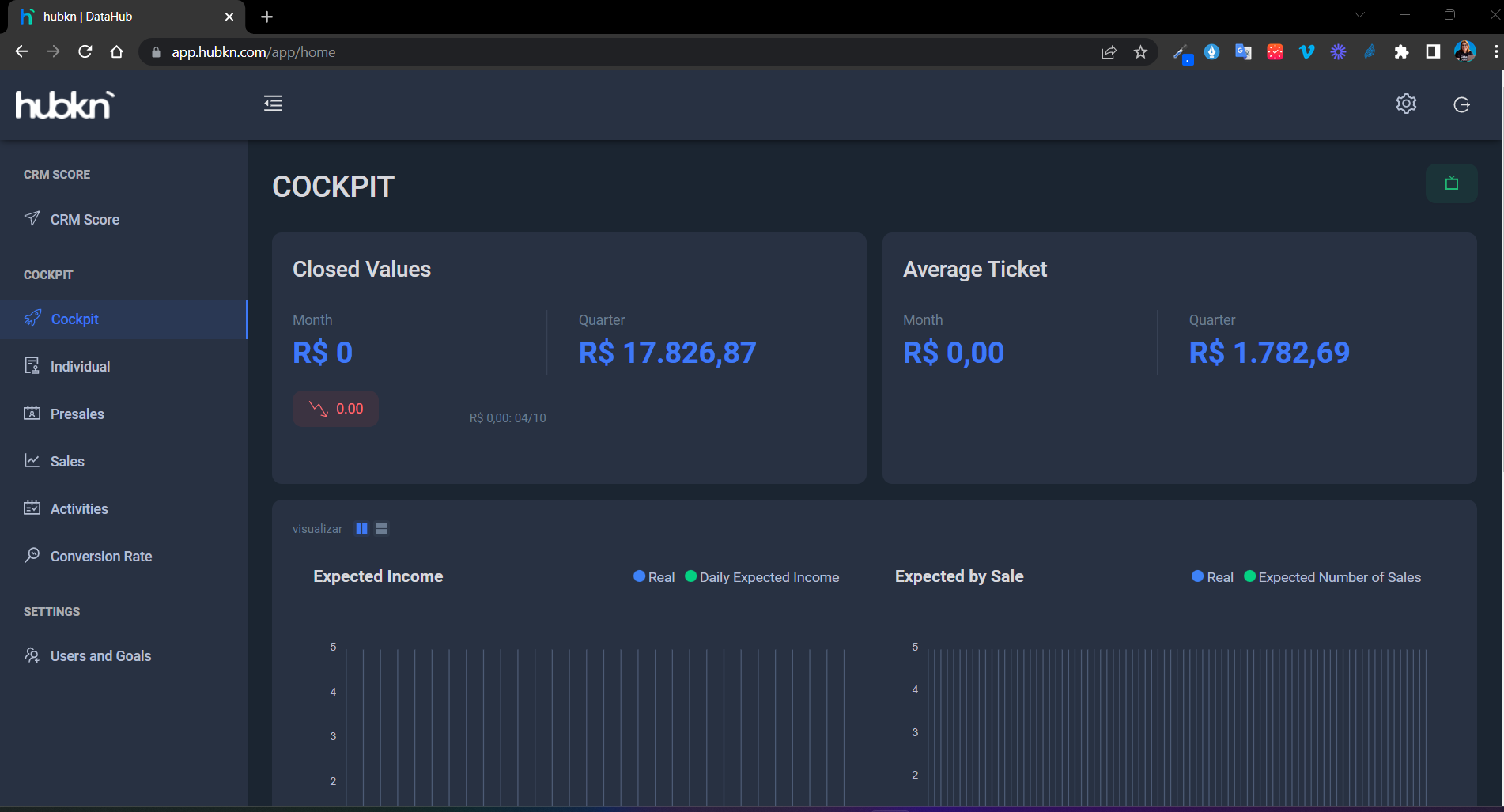This screenshot has width=1504, height=812.
Task: Click the Average Ticket heading
Action: [975, 270]
